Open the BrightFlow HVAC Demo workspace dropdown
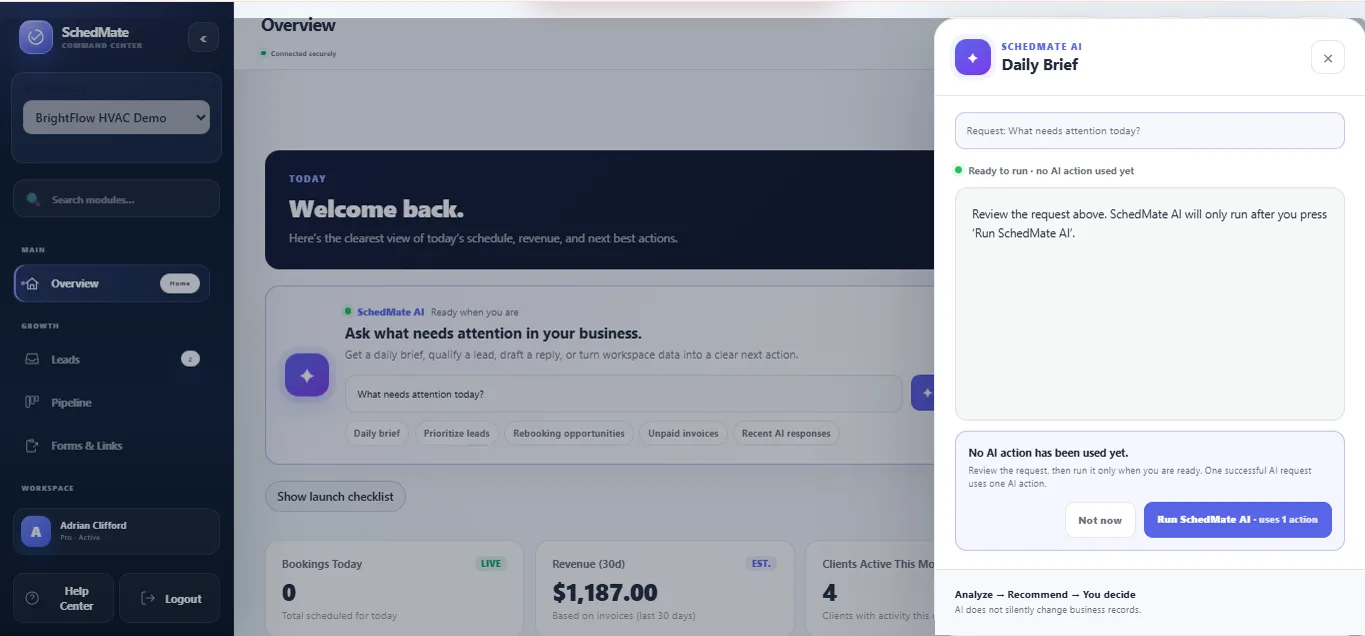Screen dimensions: 1365x636 (116, 117)
